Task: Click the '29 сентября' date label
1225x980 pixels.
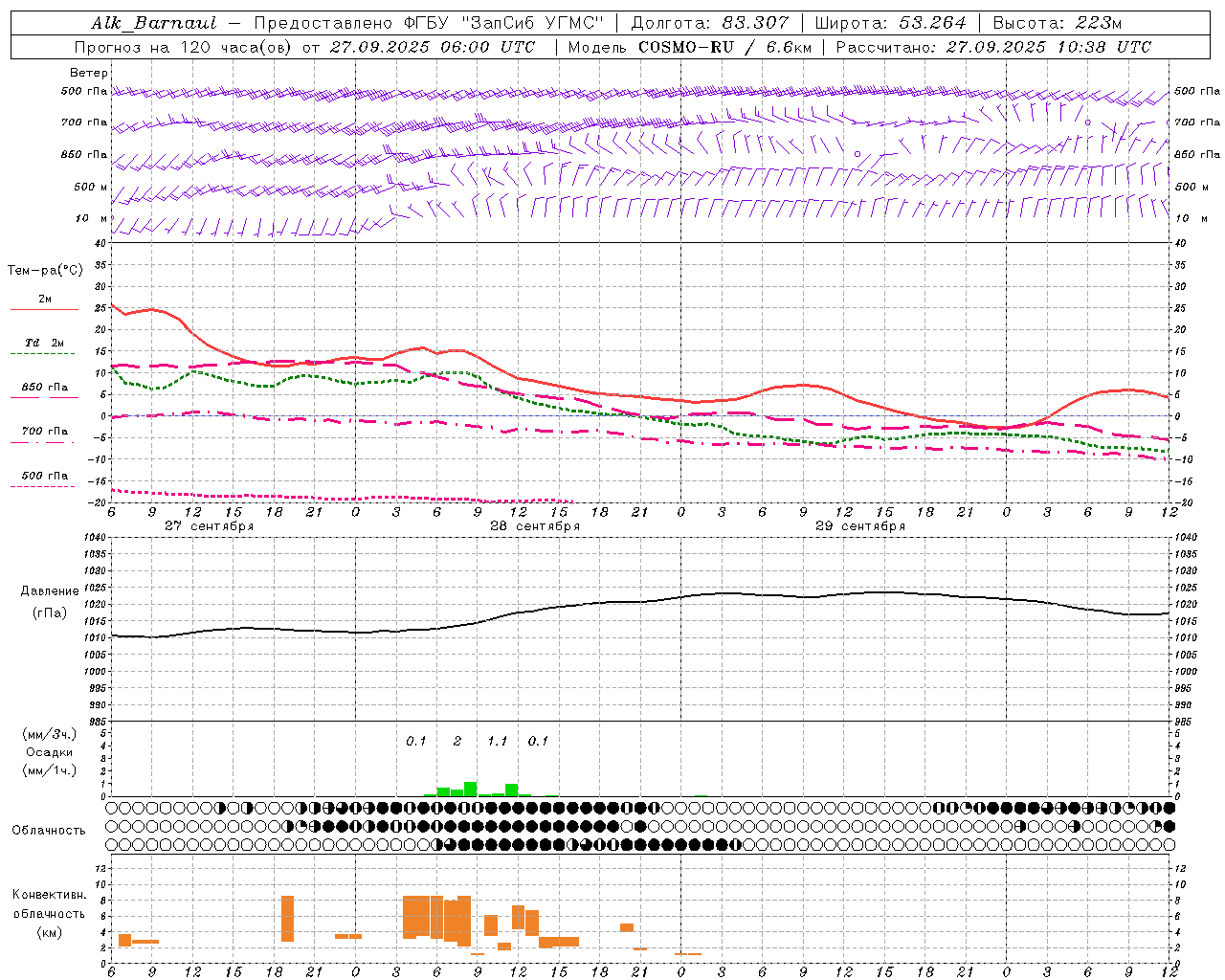Action: (860, 526)
